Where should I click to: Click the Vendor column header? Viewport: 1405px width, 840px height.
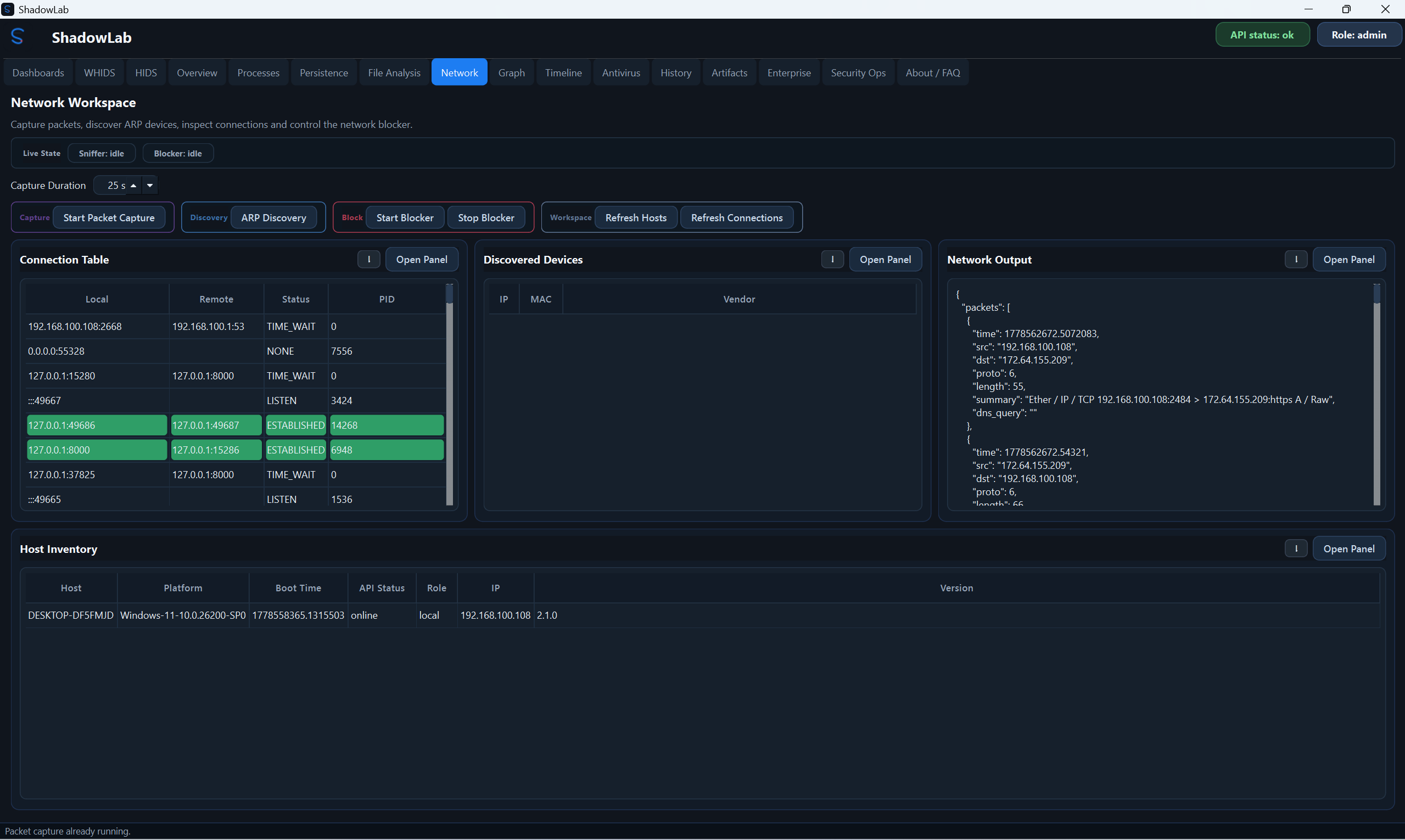click(x=740, y=299)
